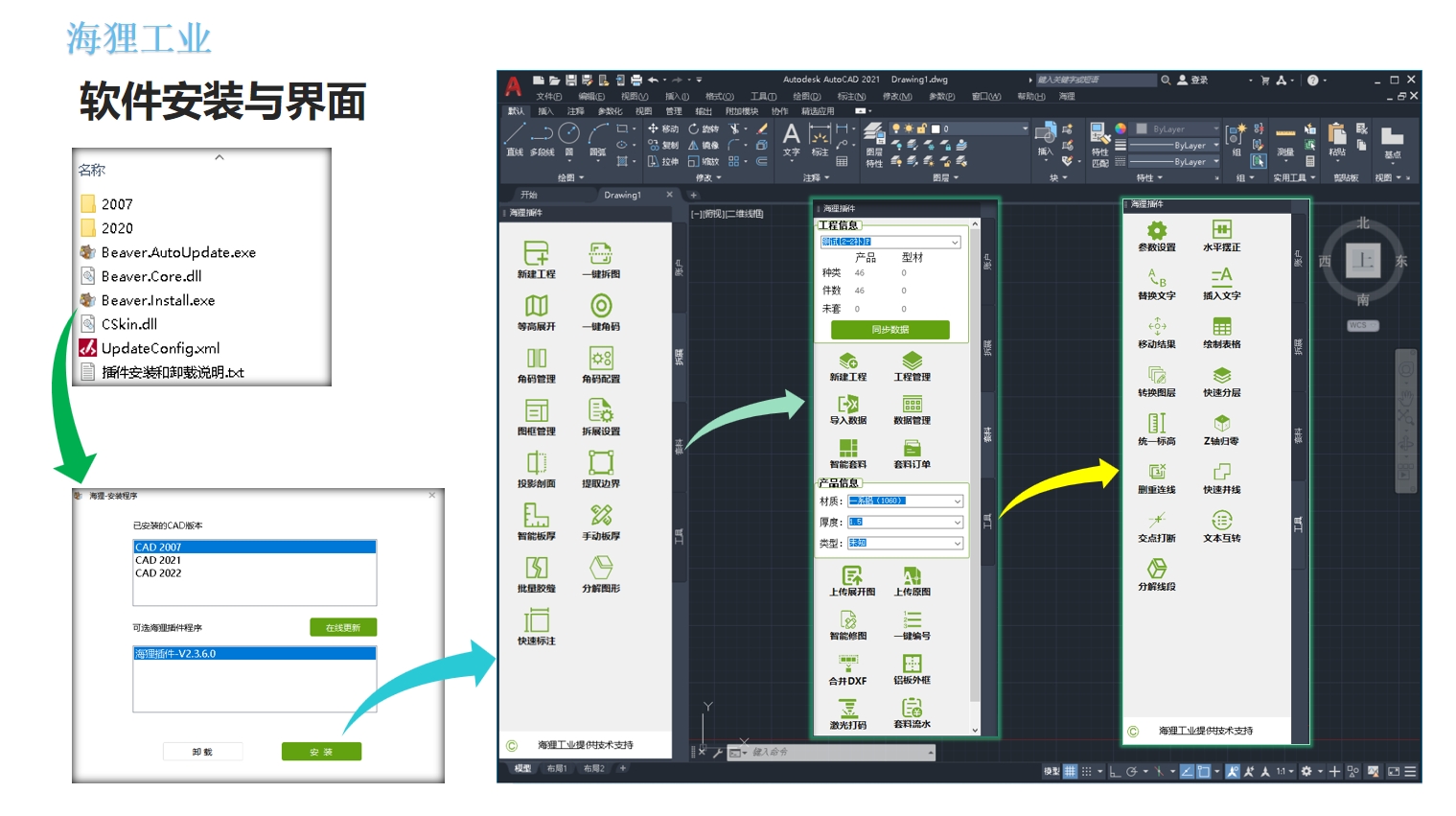Select the 绘制表格 tool icon
Image resolution: width=1456 pixels, height=816 pixels.
tap(1221, 327)
